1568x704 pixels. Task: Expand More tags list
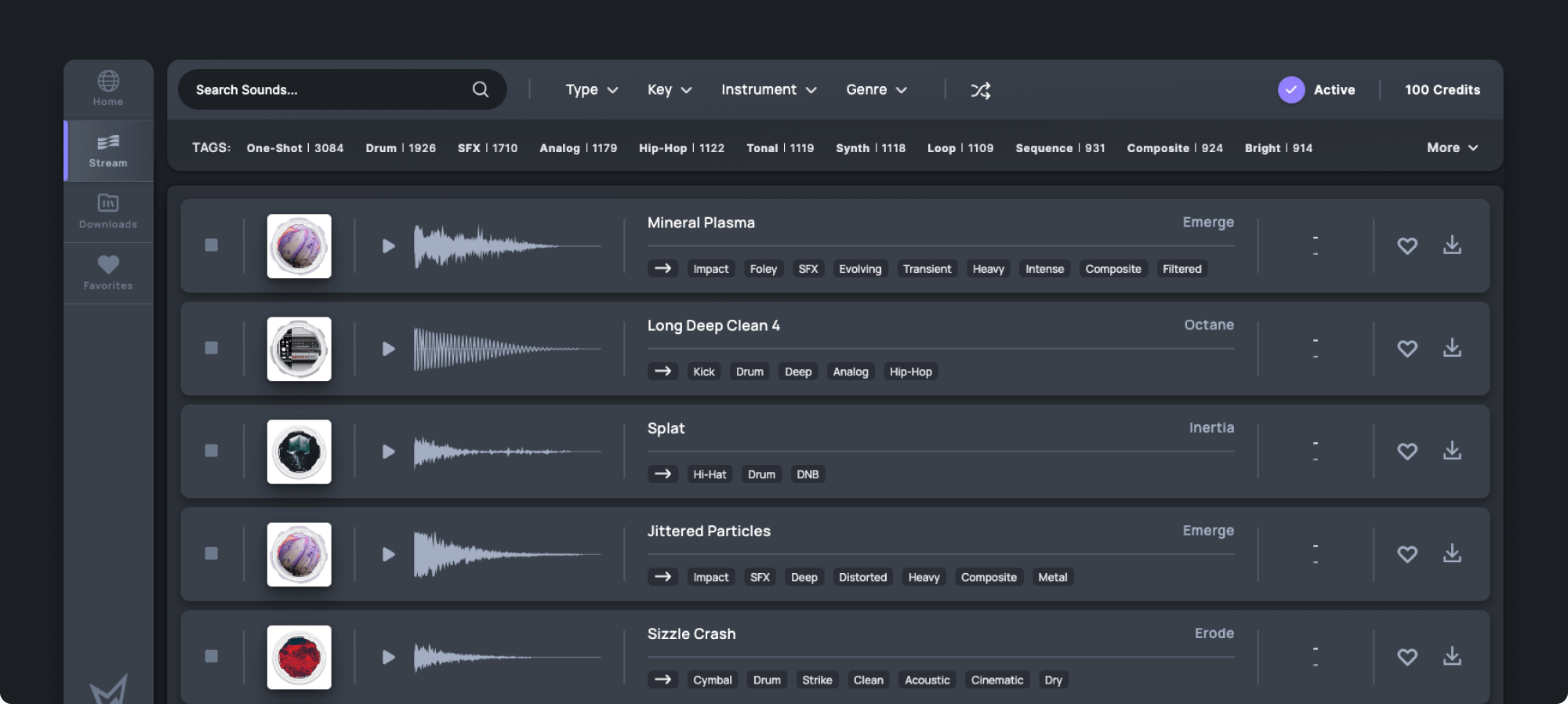click(1451, 147)
